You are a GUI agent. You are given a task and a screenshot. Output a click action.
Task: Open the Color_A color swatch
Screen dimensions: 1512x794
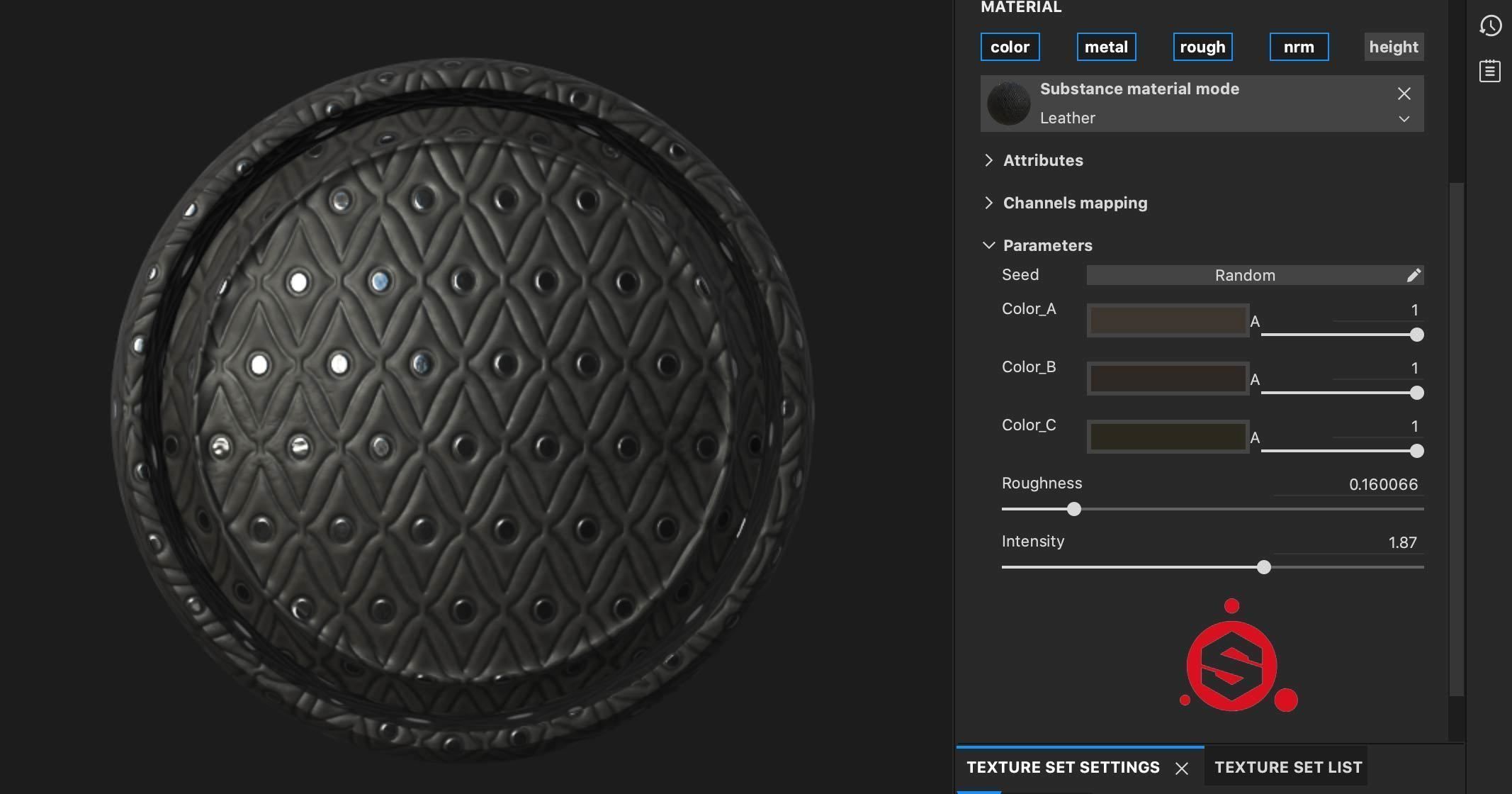click(1167, 320)
